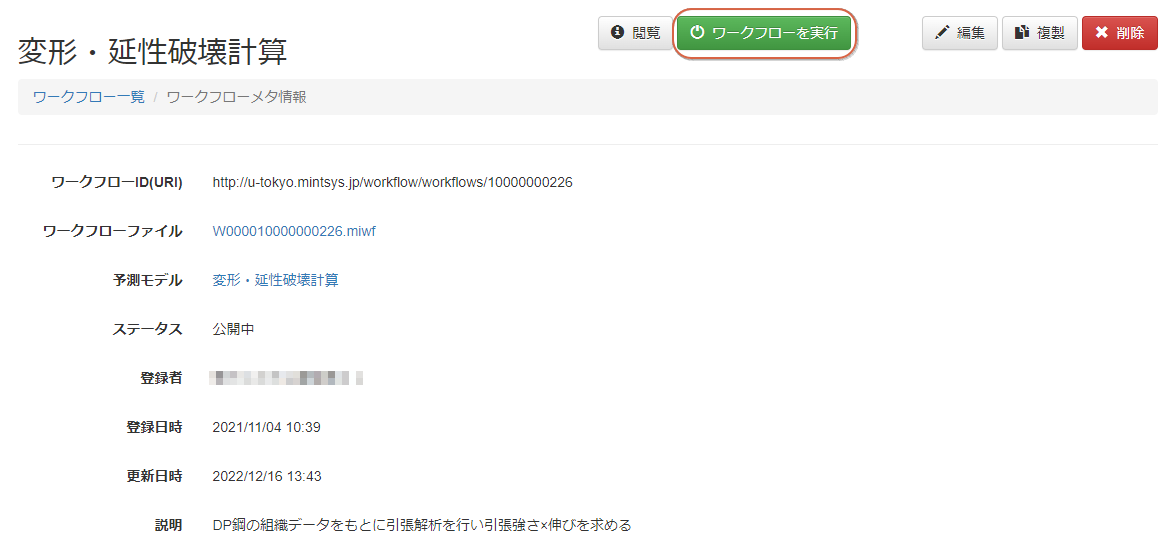Screen dimensions: 1174x556
Task: Duplicate workflow using 複製 button
Action: 1039,33
